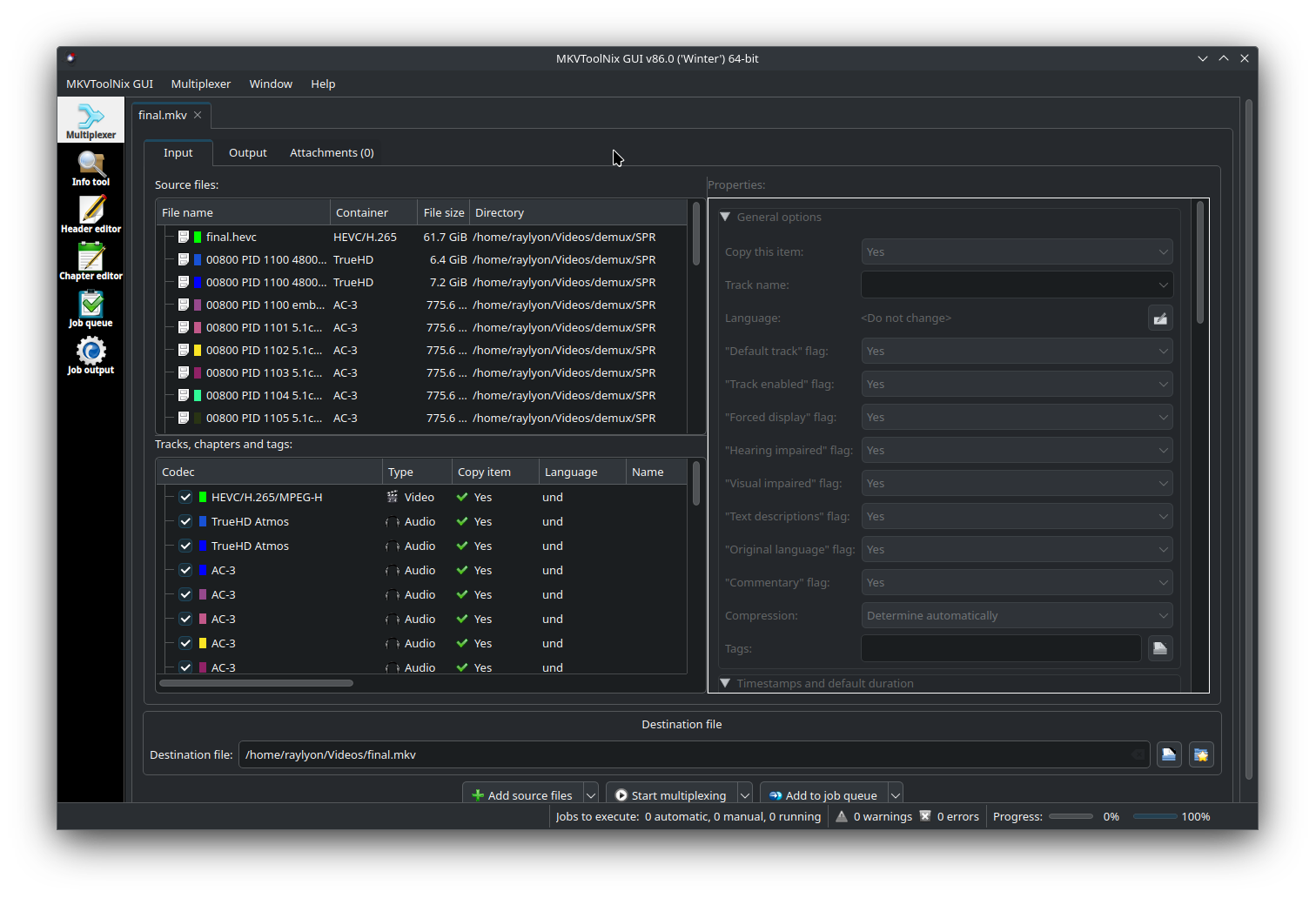The height and width of the screenshot is (898, 1316).
Task: Collapse the General options section
Action: point(725,217)
